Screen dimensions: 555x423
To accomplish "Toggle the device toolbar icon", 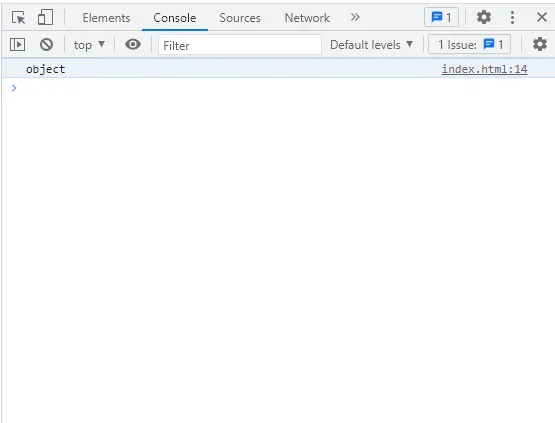I will pos(45,17).
